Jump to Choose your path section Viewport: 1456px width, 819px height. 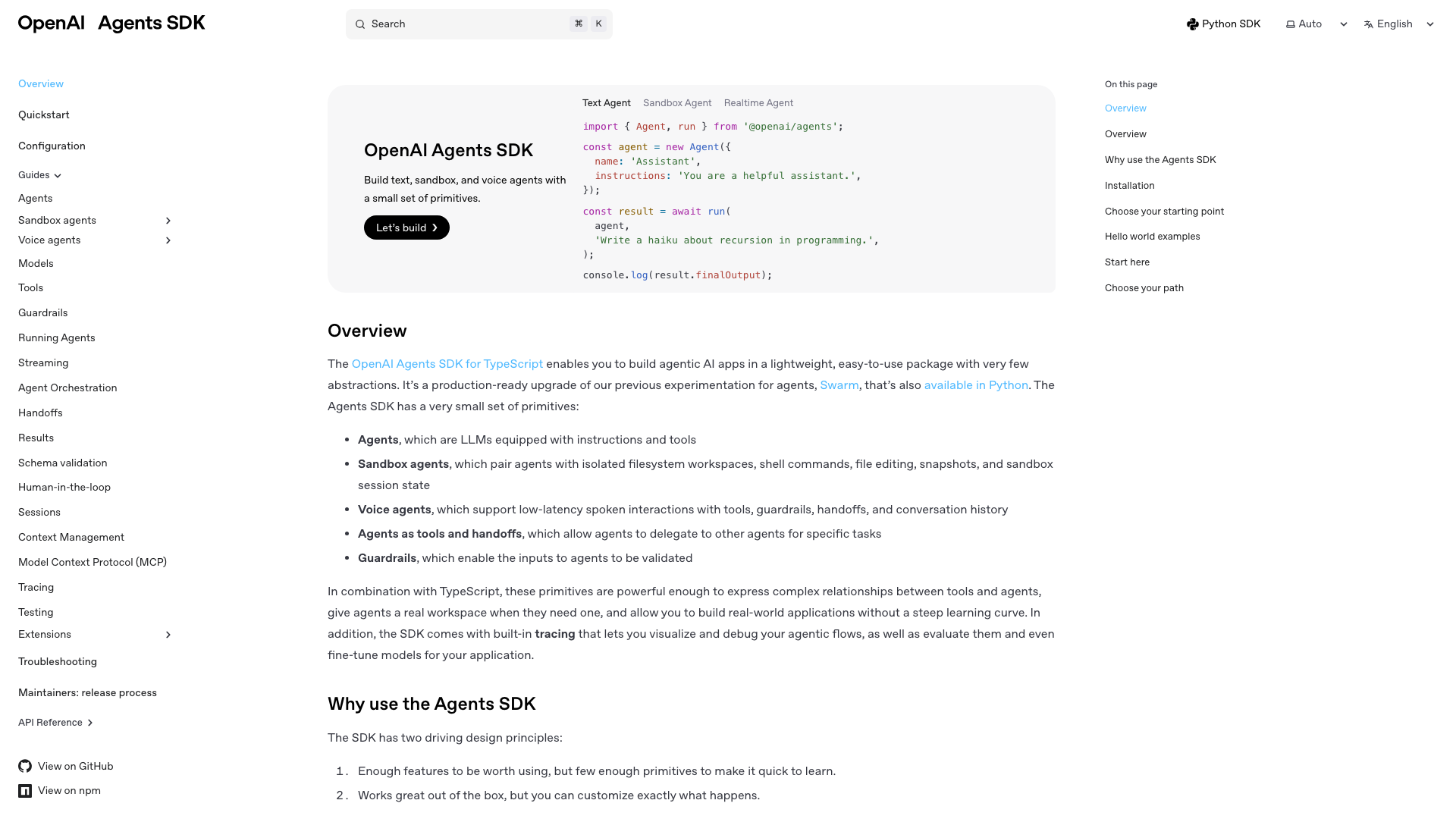coord(1144,288)
